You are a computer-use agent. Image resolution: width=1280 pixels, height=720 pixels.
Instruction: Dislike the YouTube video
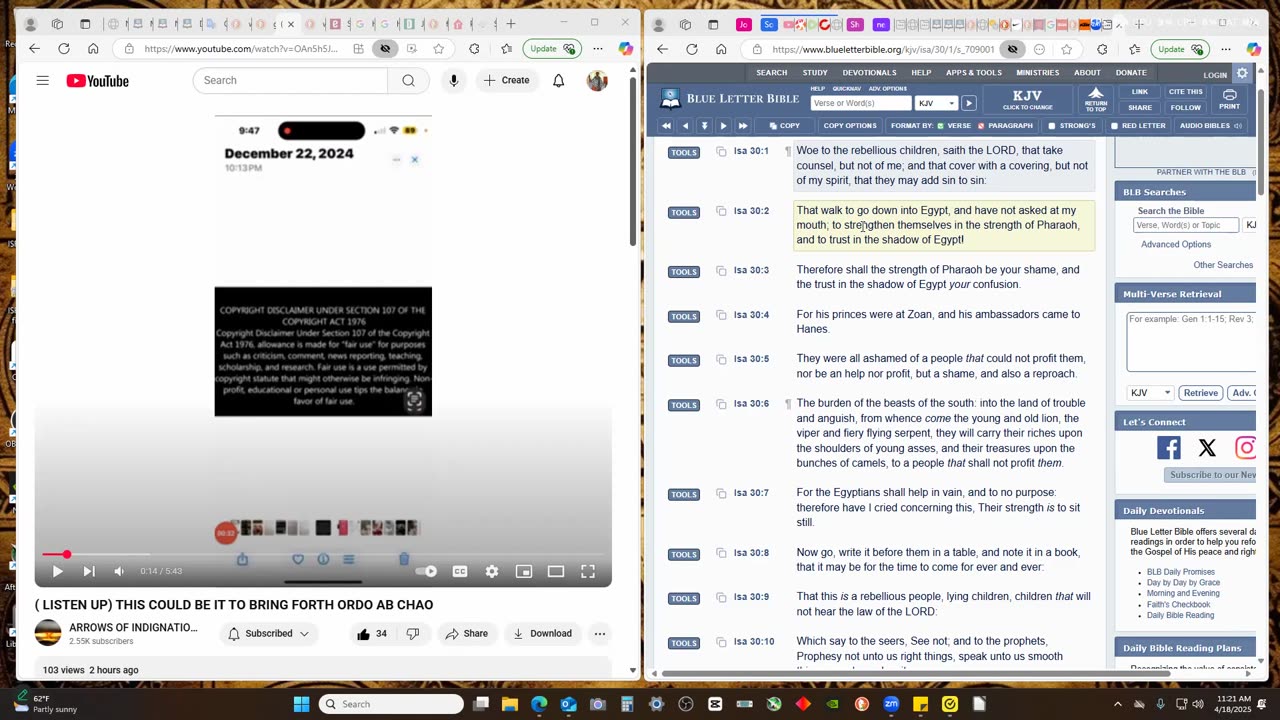click(412, 633)
